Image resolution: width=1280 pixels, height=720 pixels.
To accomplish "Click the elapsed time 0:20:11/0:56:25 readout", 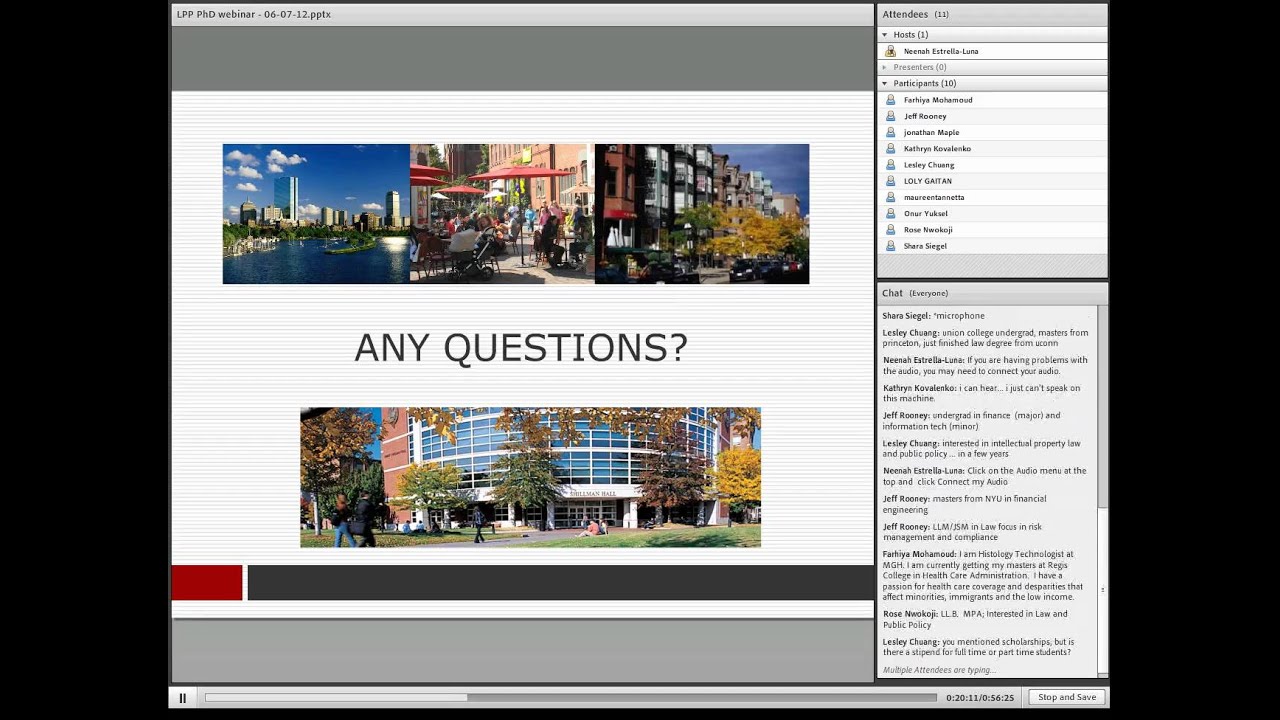I will coord(980,698).
